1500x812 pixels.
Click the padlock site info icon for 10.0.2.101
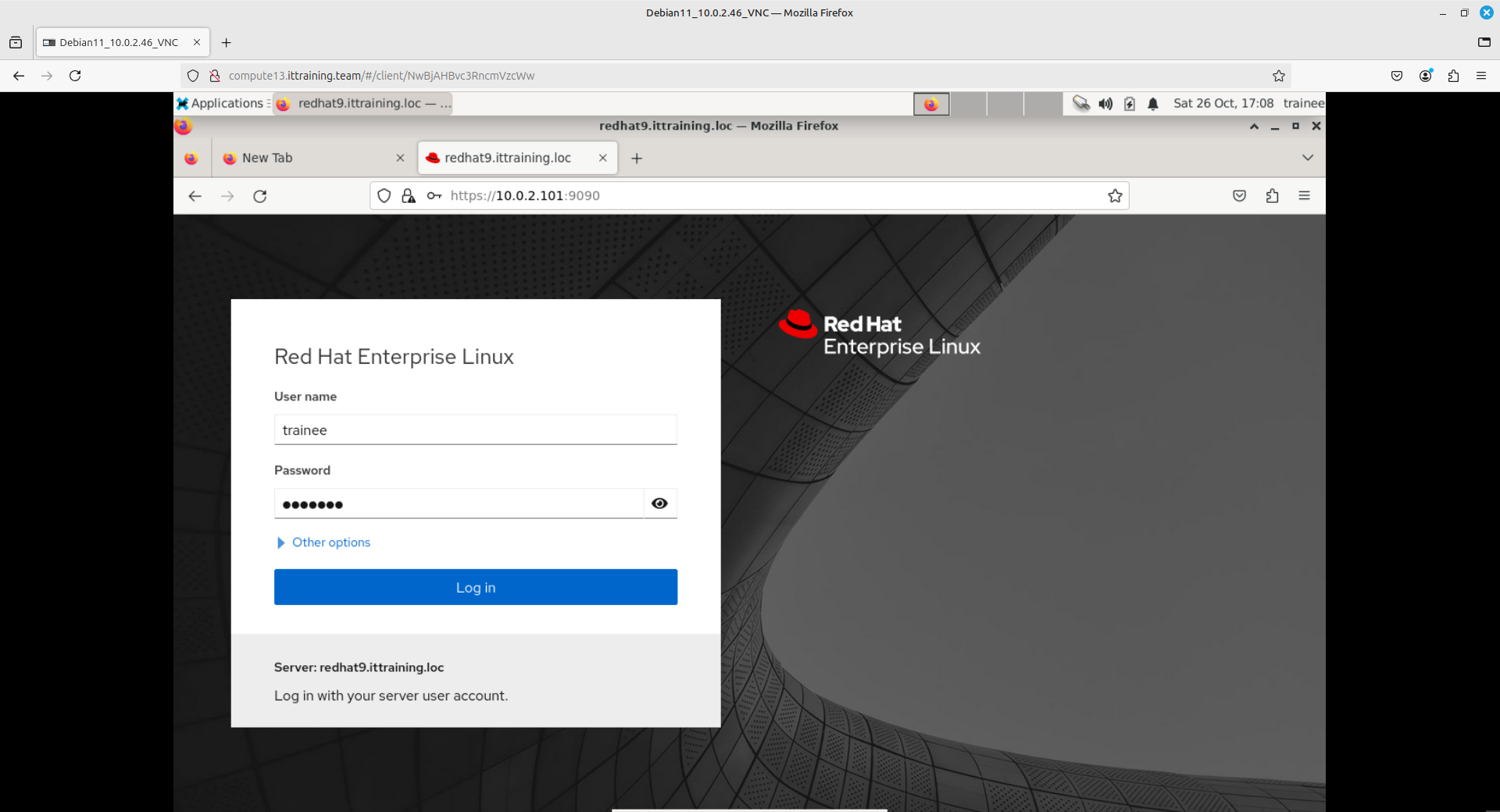[408, 196]
